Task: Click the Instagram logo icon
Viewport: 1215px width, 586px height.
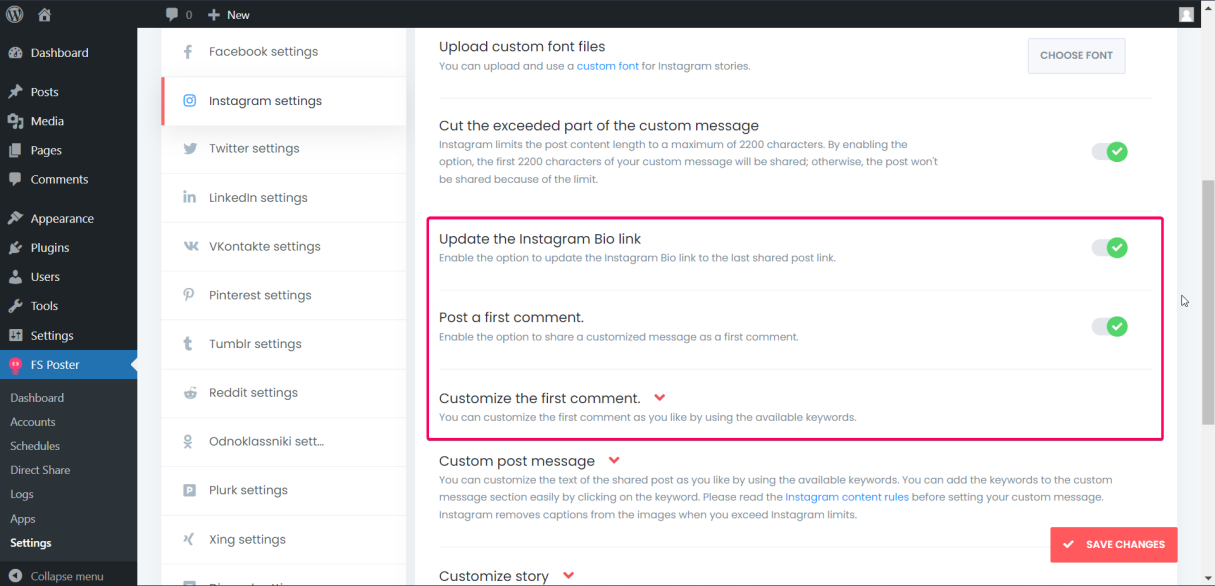Action: tap(189, 101)
